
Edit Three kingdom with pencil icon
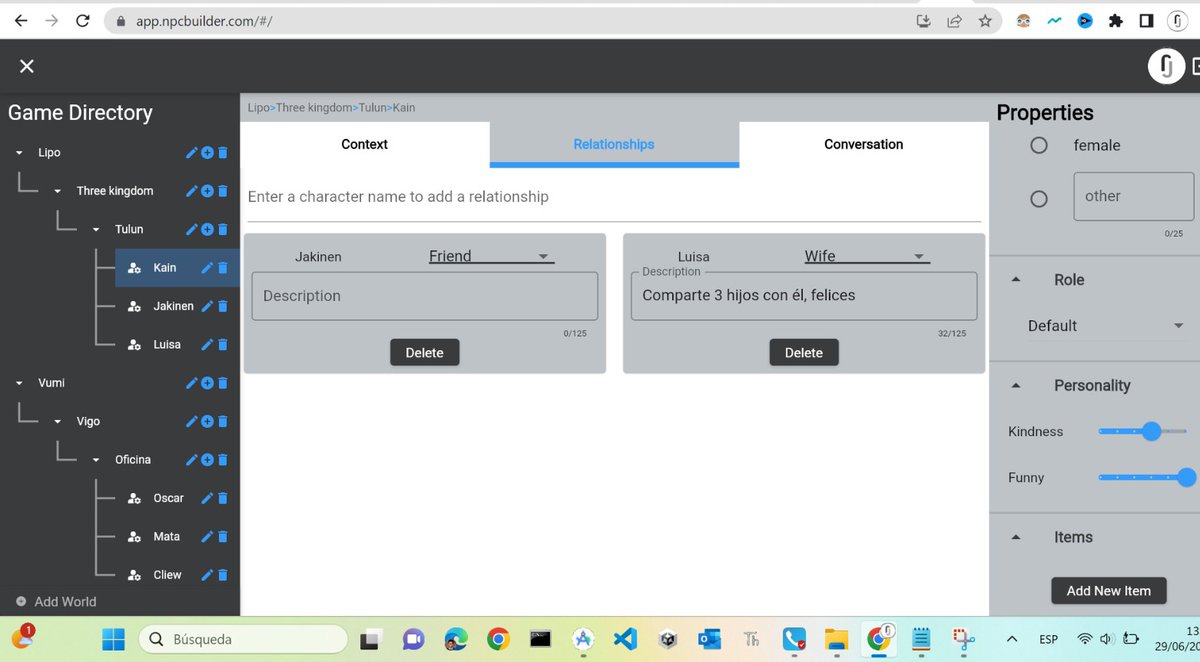(x=192, y=191)
